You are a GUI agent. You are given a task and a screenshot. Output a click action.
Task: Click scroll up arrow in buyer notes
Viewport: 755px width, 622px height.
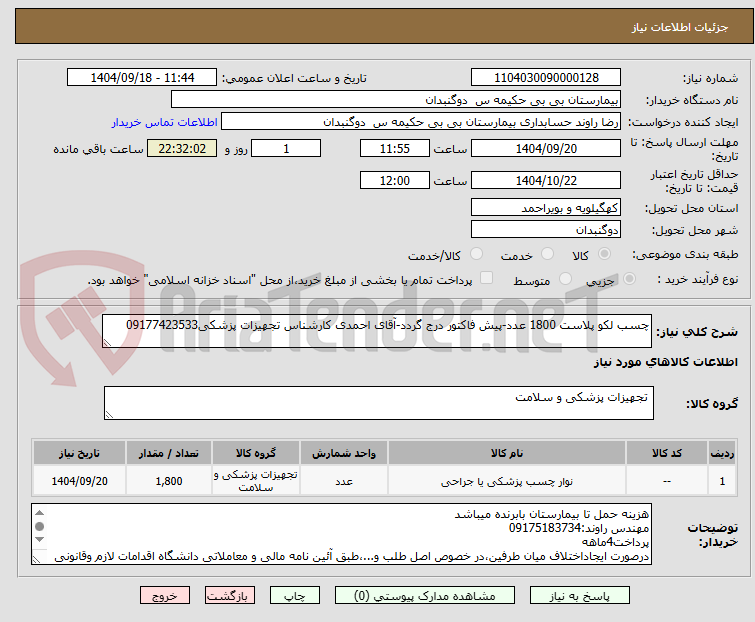(x=40, y=512)
